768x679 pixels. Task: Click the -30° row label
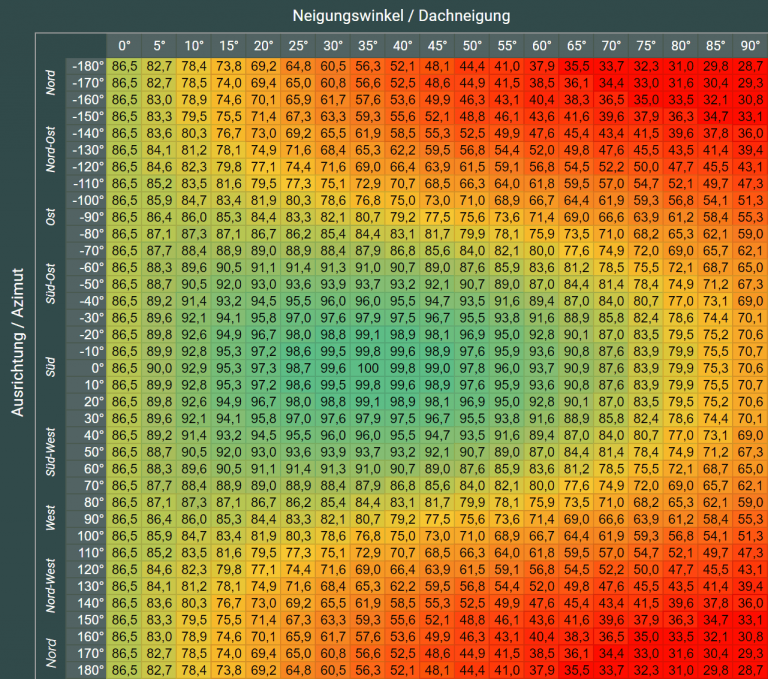86,318
